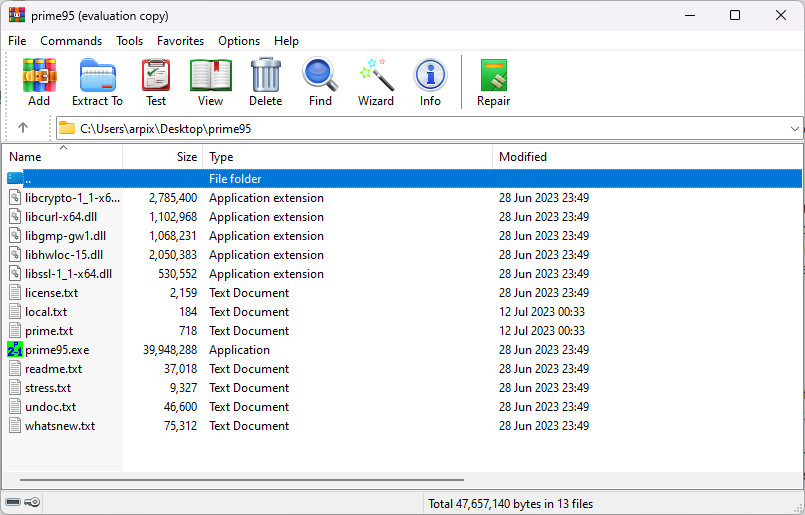The width and height of the screenshot is (805, 515).
Task: Click the drive icon in status bar
Action: 13,502
